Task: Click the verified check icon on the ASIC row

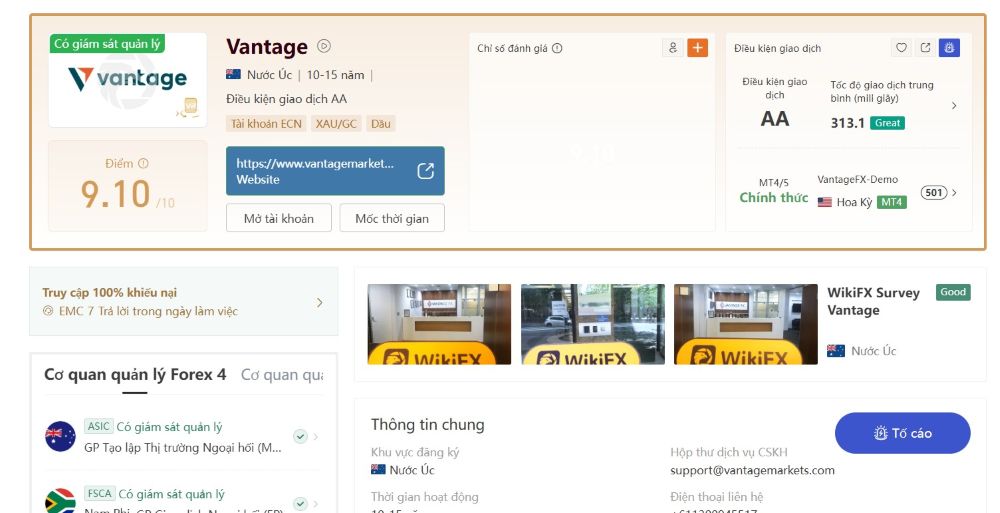Action: click(x=300, y=436)
